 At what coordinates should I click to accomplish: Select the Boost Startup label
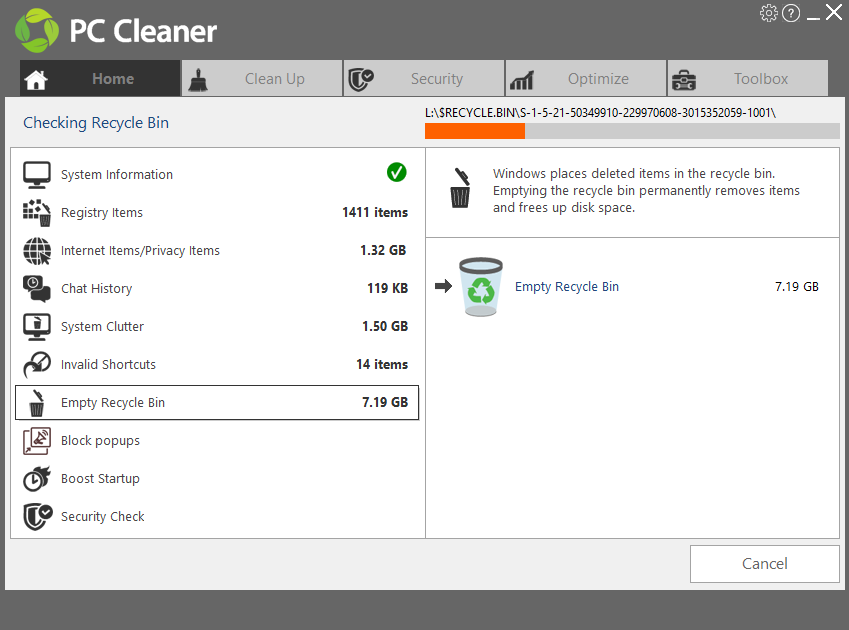pos(100,478)
